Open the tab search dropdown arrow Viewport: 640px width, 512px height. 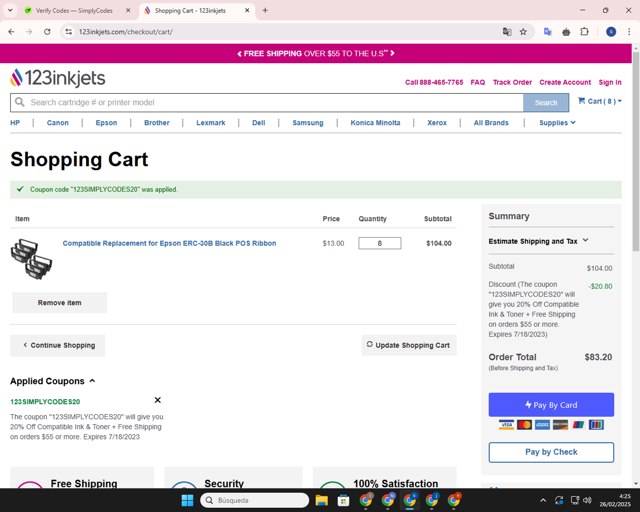click(10, 11)
